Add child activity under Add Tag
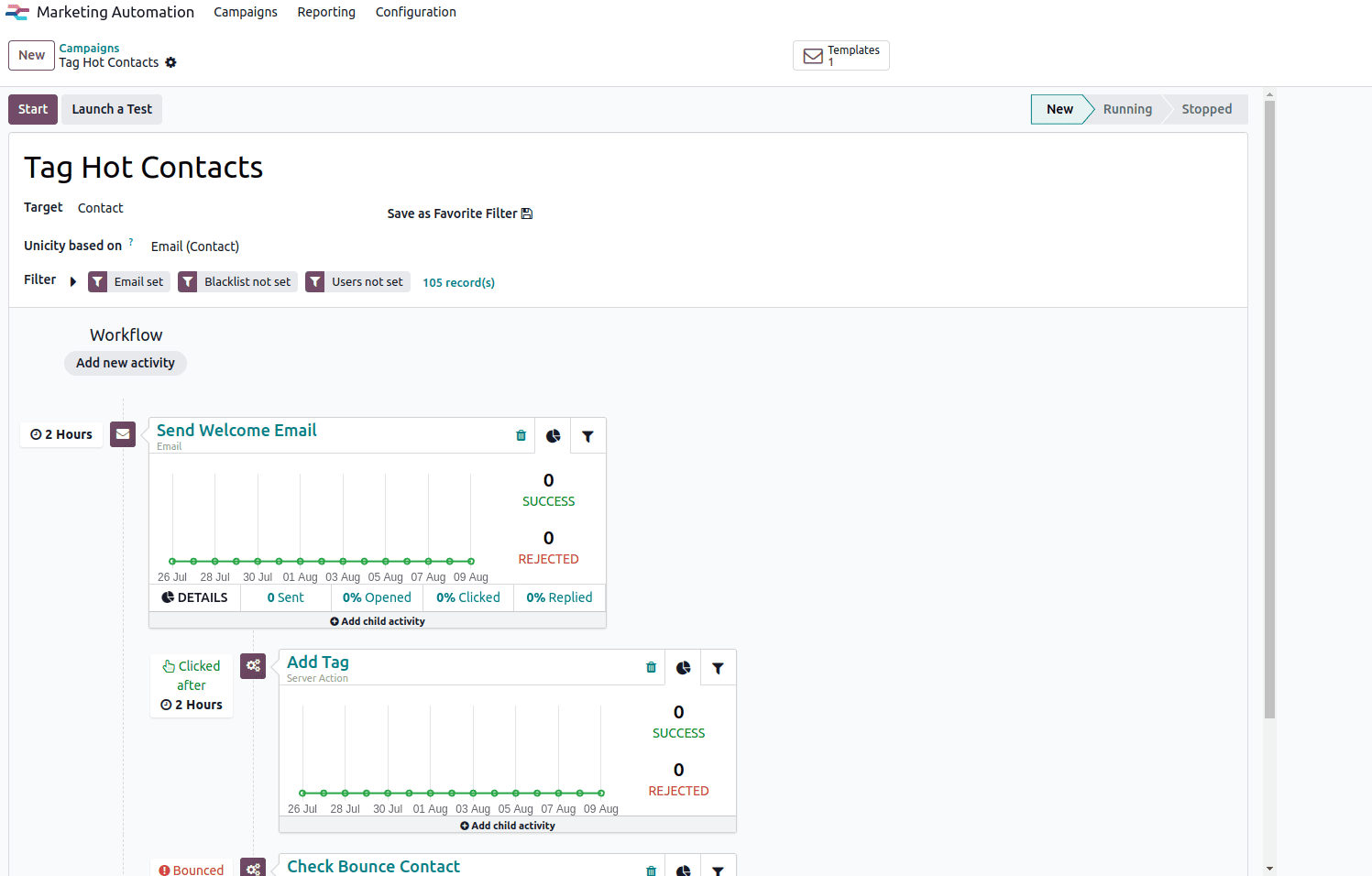 pos(508,826)
